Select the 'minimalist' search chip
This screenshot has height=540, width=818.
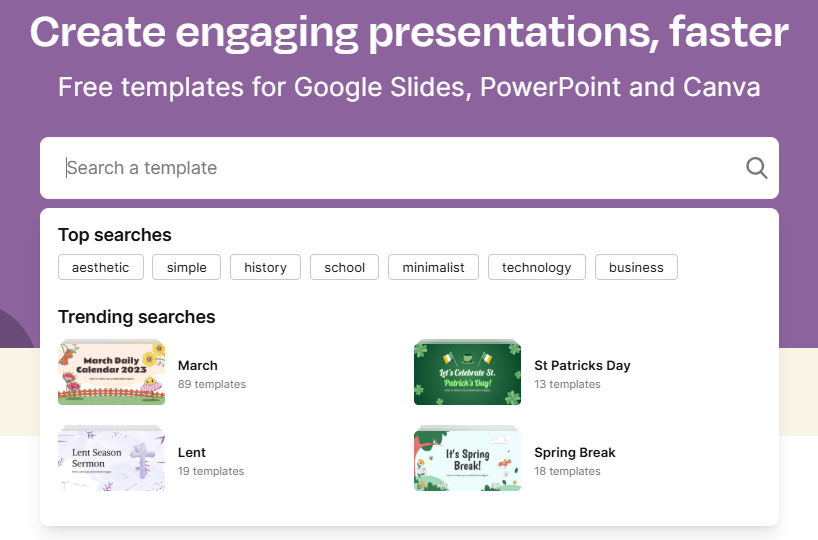pos(433,267)
